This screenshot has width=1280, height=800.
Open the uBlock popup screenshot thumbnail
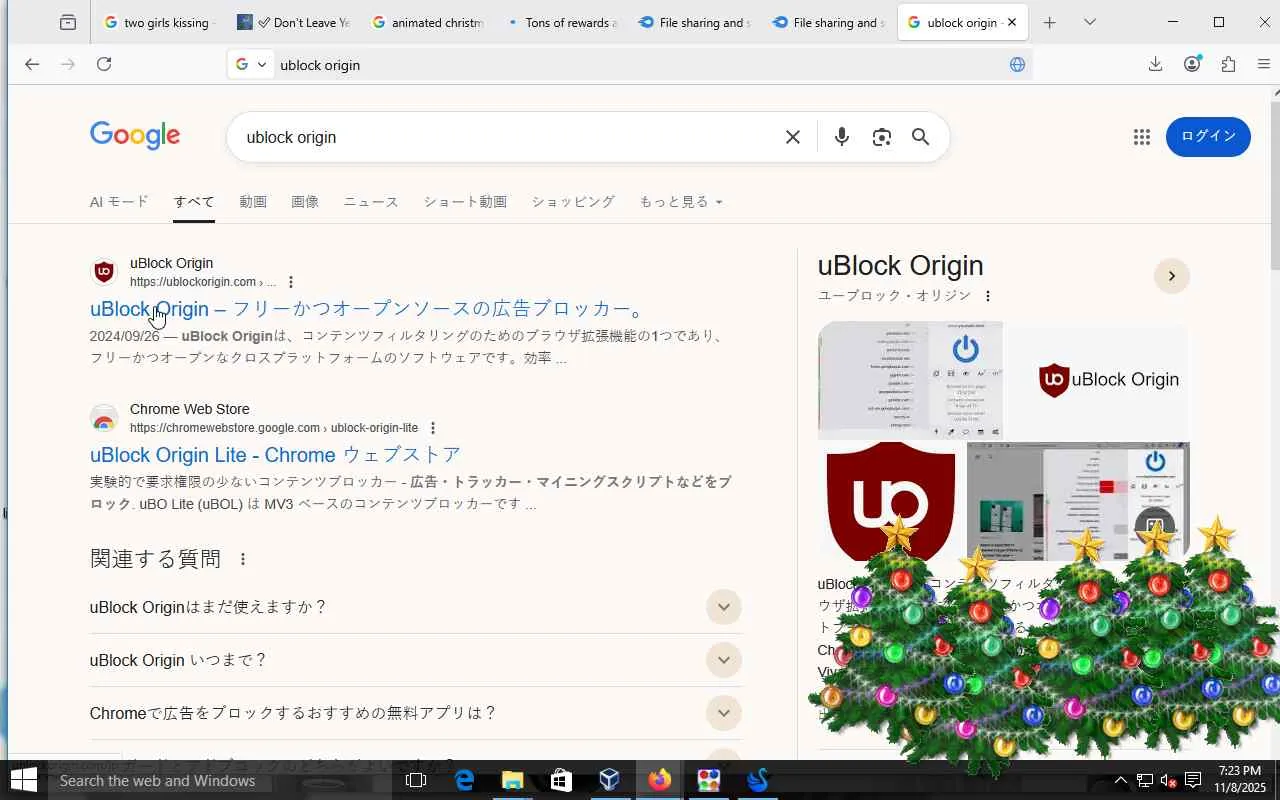(x=910, y=380)
